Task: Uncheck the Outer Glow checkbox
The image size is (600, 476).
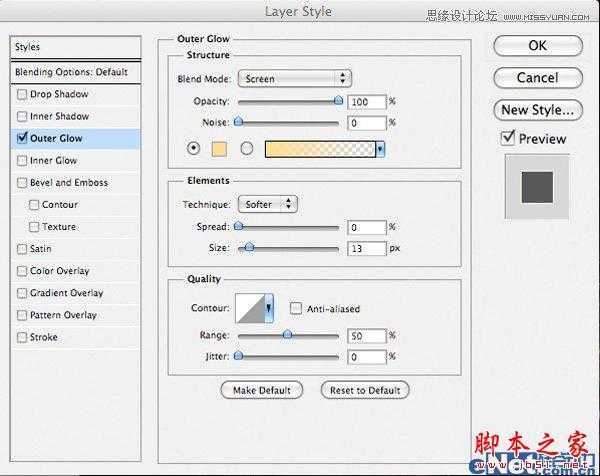Action: point(22,138)
